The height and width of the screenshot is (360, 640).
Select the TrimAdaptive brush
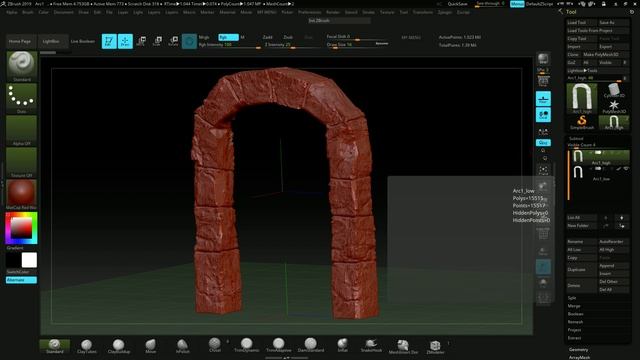click(278, 345)
